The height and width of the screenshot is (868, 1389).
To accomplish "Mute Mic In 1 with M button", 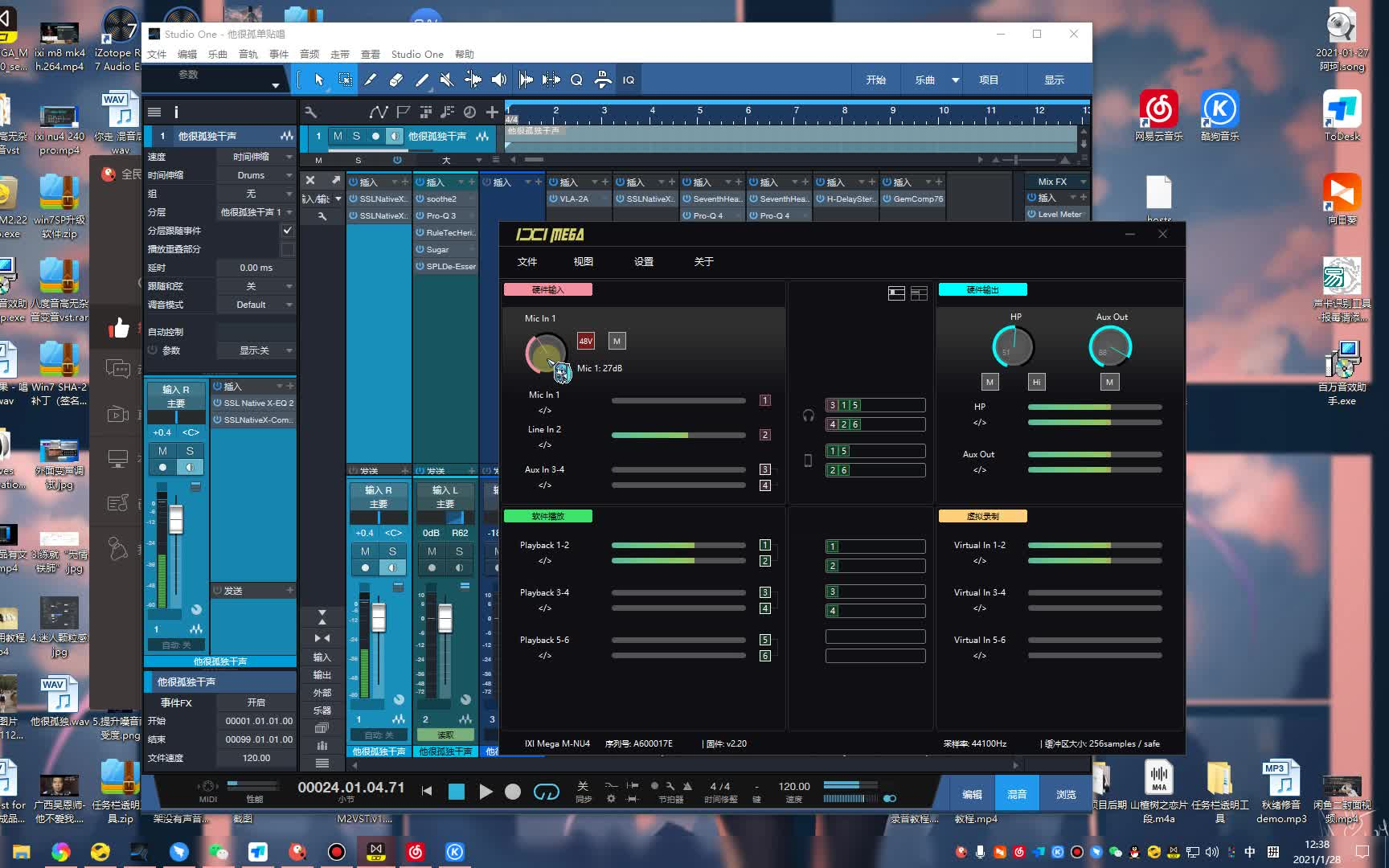I will pyautogui.click(x=617, y=341).
